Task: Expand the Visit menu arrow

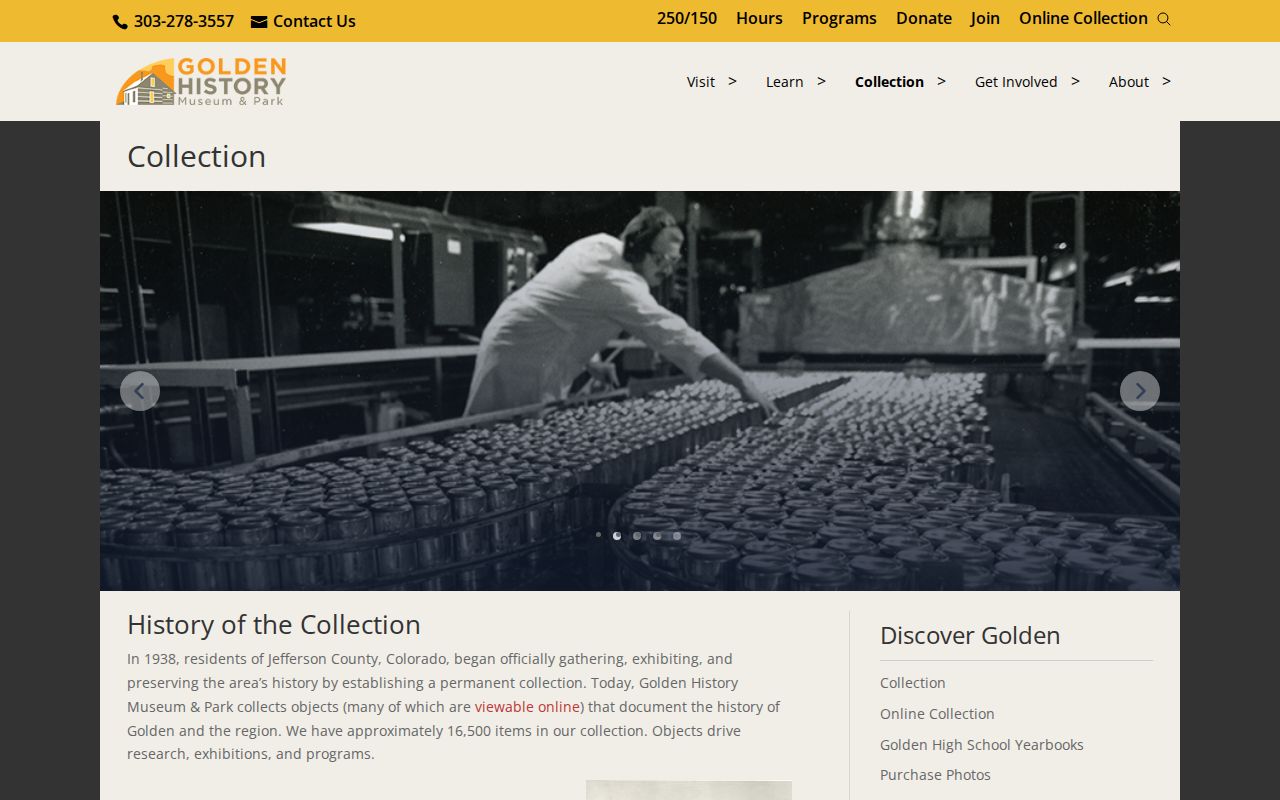Action: (733, 81)
